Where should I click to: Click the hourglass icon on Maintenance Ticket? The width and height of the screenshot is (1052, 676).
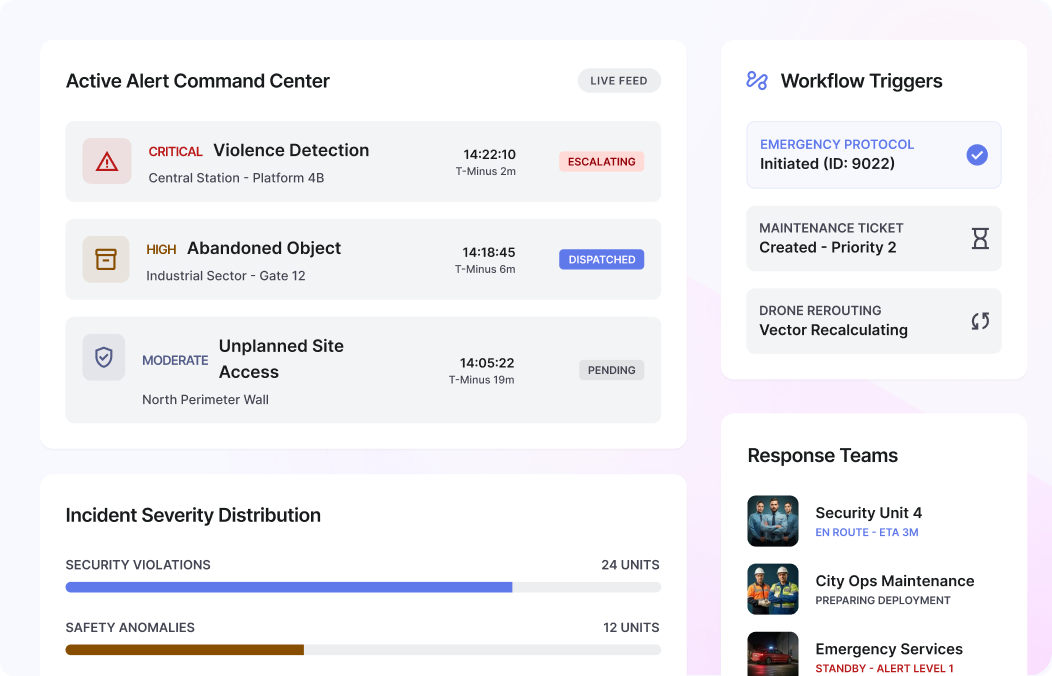coord(977,238)
